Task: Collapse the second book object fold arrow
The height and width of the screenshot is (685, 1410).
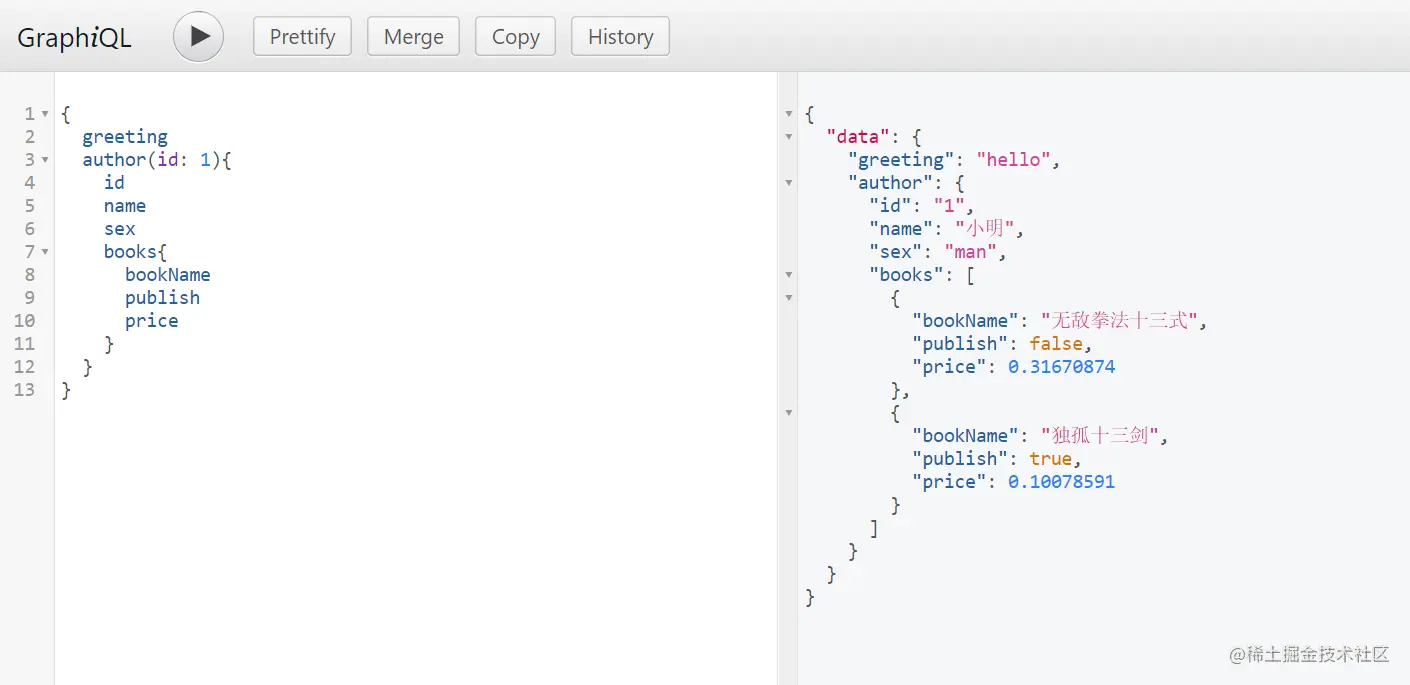Action: coord(788,413)
